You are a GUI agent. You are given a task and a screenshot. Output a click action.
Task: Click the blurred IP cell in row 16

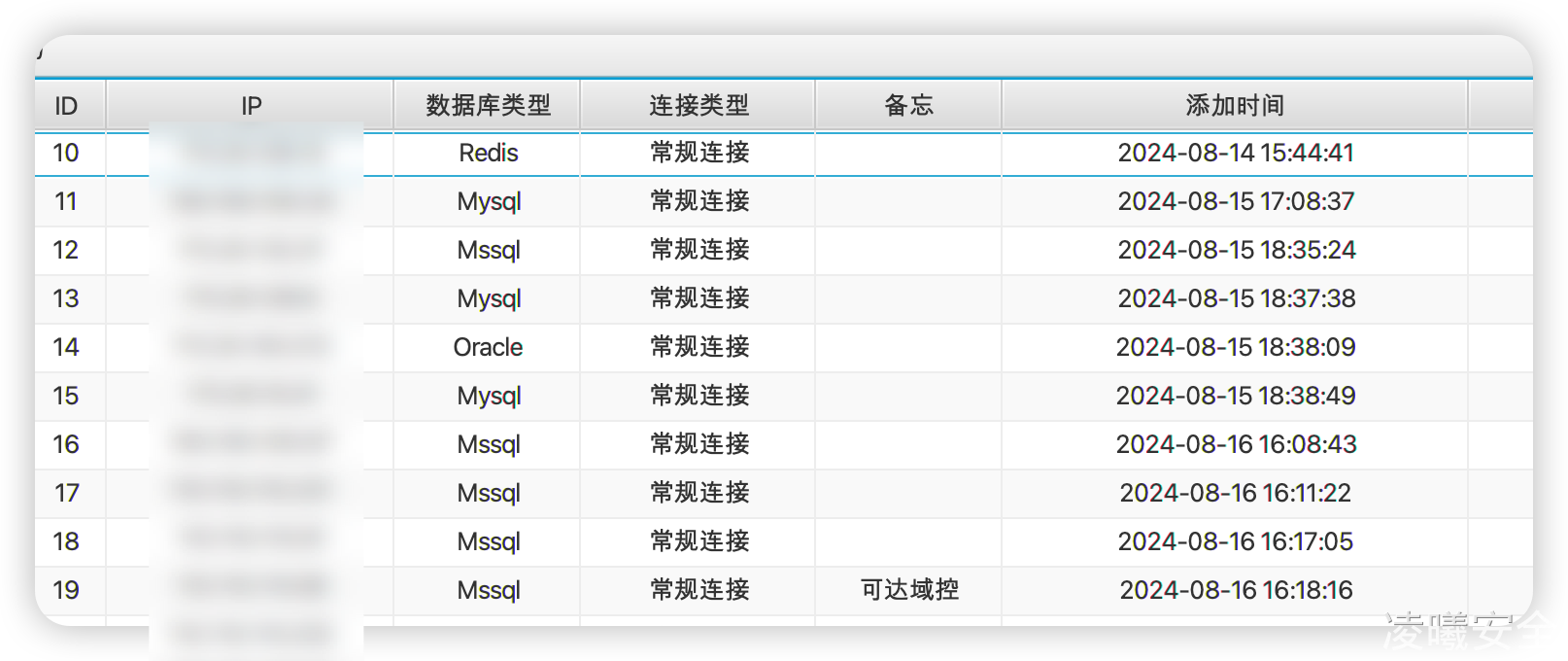click(x=253, y=445)
